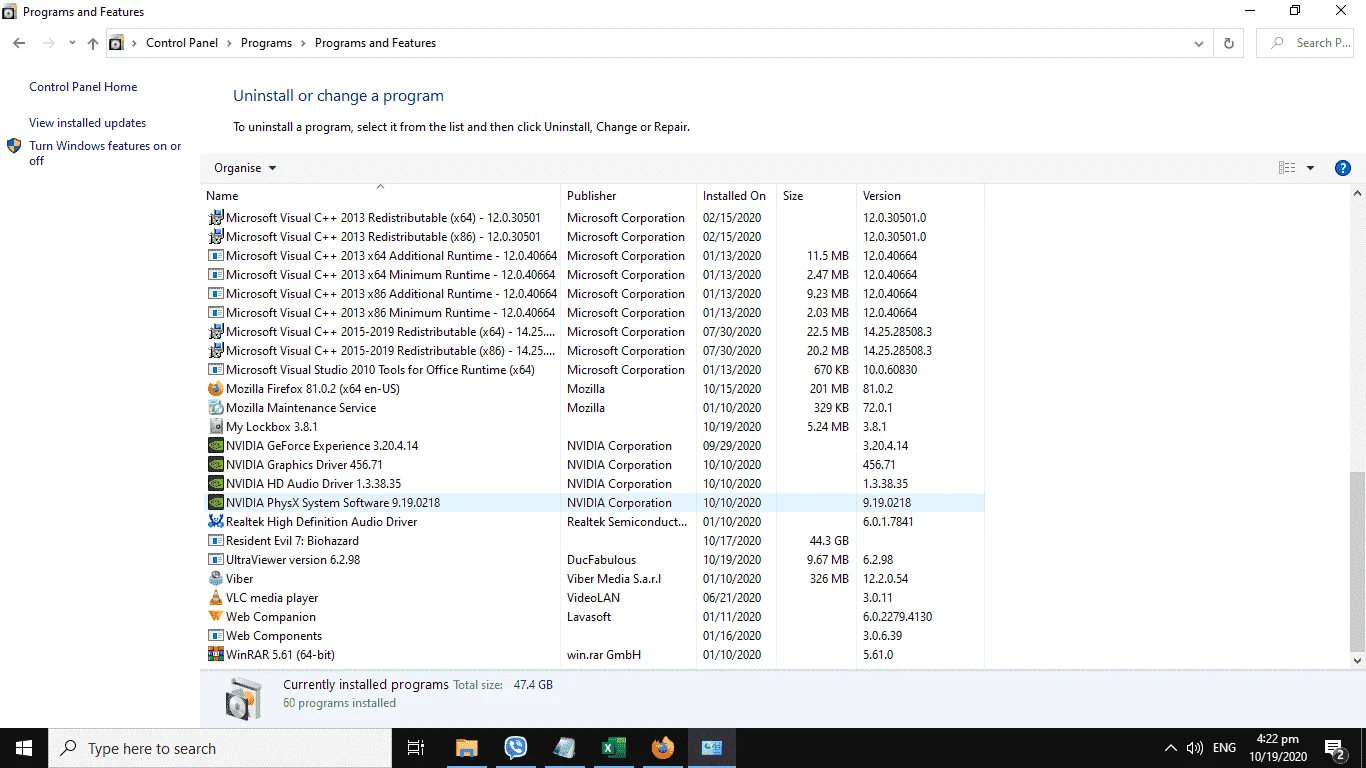
Task: Click the Resident Evil 7: Biohazard icon
Action: click(x=215, y=541)
